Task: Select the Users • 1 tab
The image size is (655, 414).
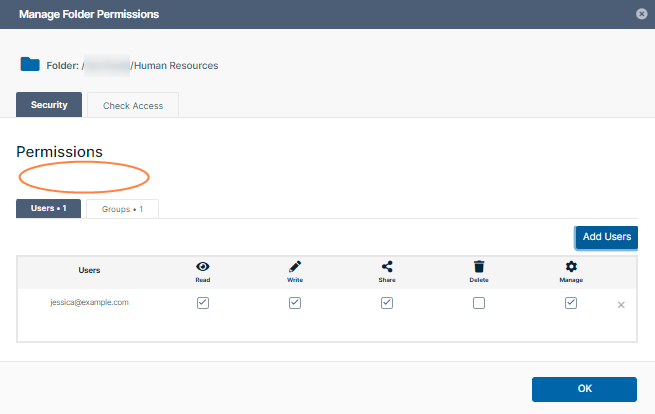Action: (48, 209)
